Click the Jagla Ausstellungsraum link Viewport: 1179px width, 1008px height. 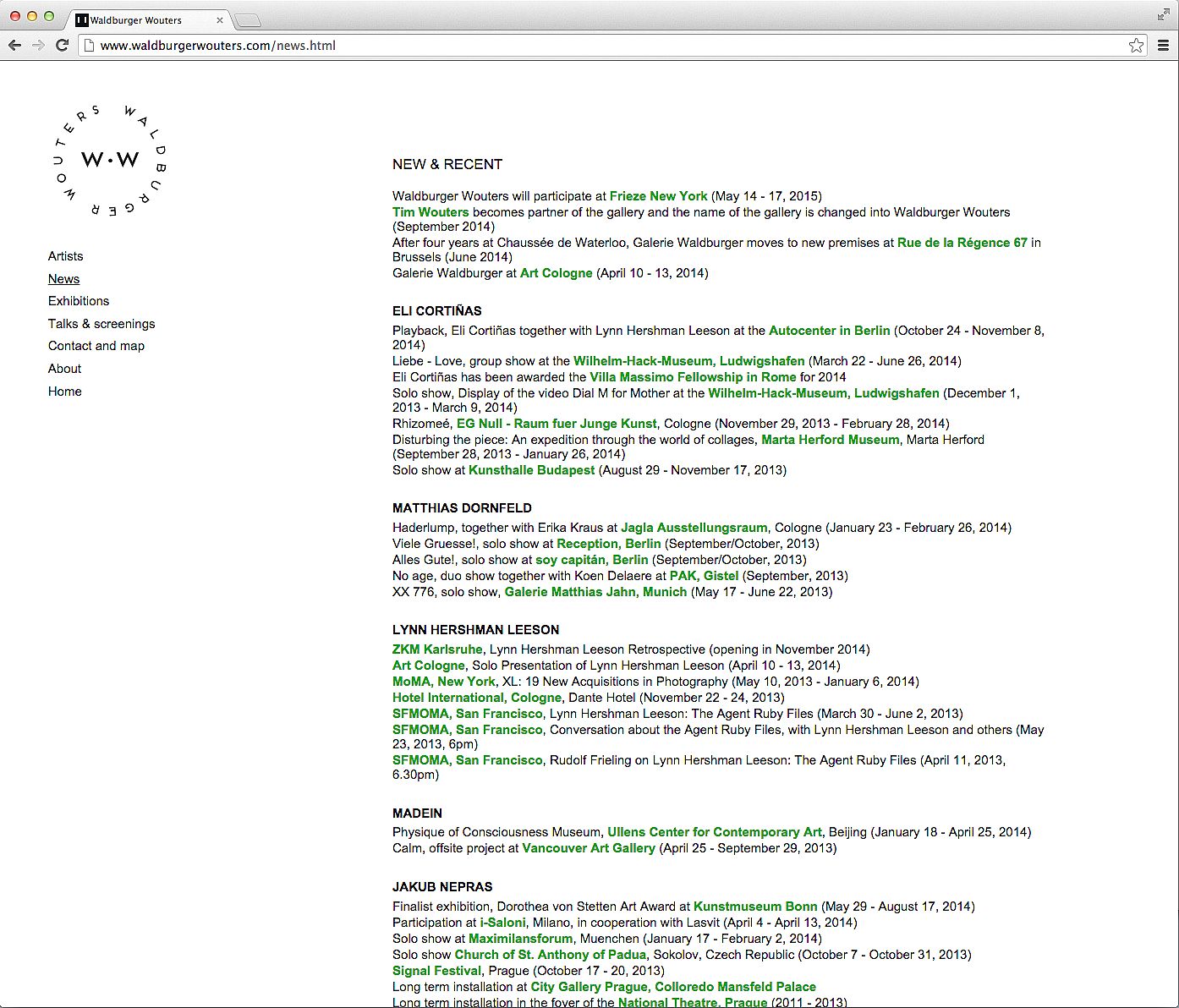(694, 528)
